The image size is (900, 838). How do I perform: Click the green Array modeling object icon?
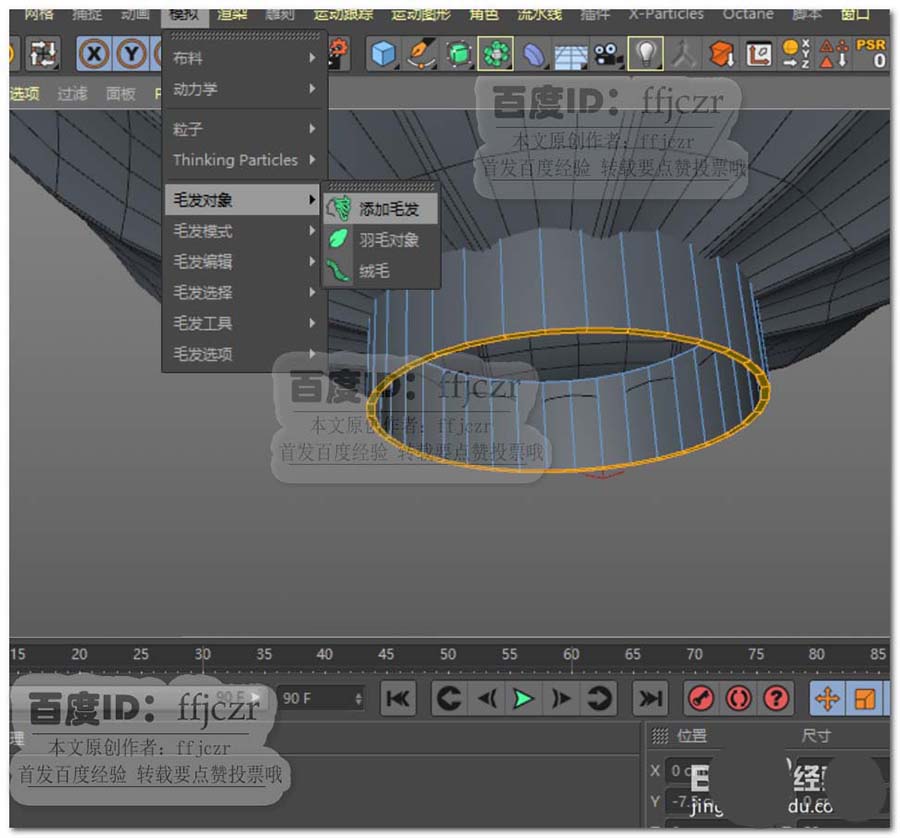[x=495, y=54]
